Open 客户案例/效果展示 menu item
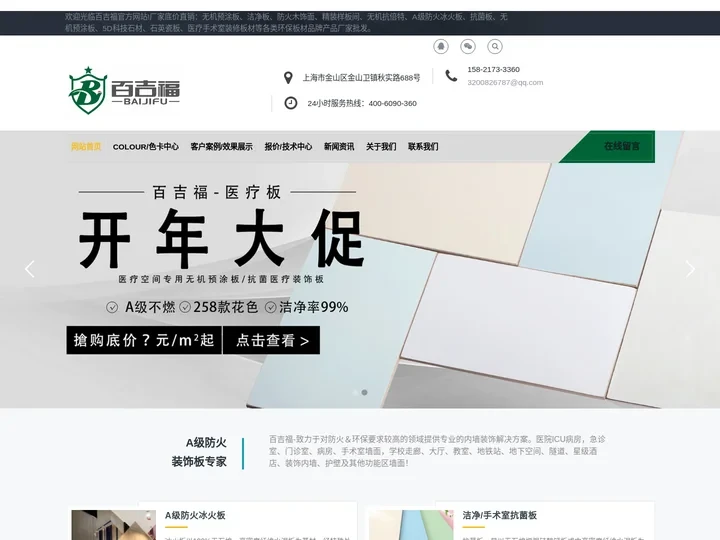 click(x=221, y=146)
